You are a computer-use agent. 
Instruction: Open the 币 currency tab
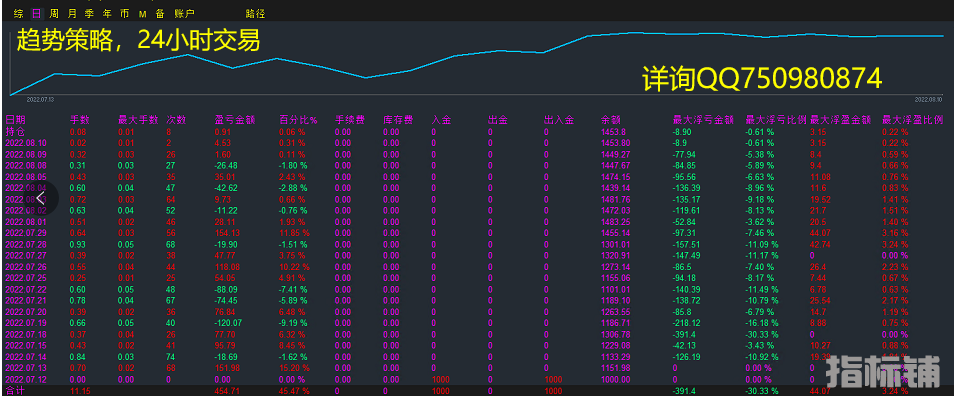125,13
